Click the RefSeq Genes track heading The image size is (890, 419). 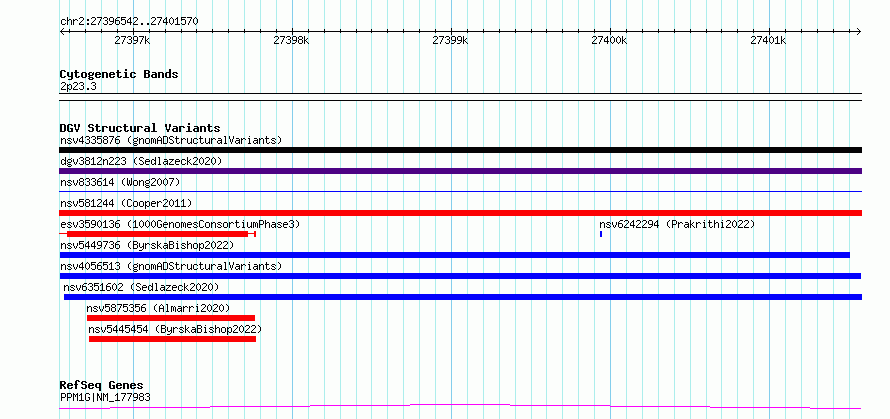pyautogui.click(x=101, y=385)
